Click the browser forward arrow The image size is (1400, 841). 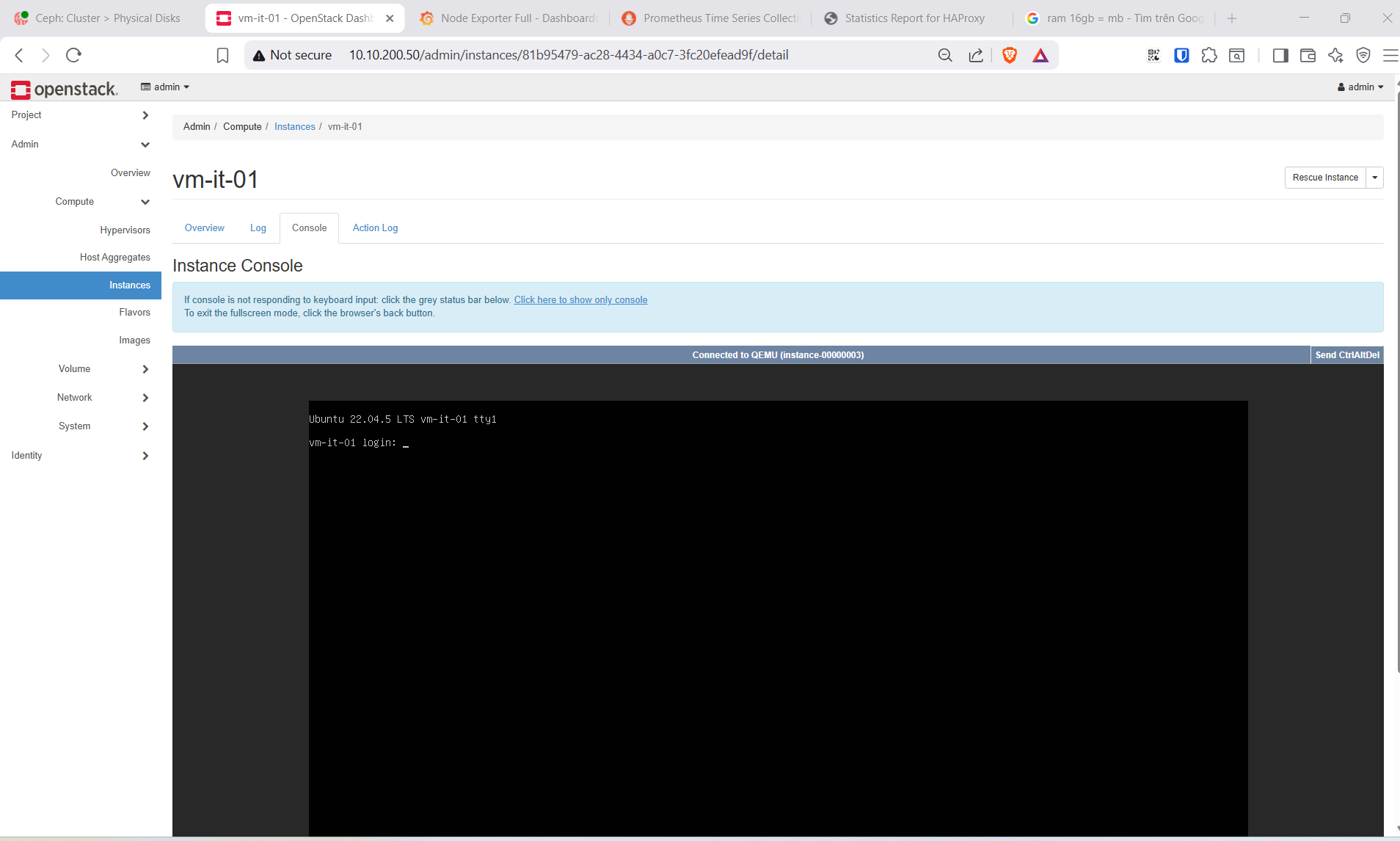pyautogui.click(x=45, y=55)
